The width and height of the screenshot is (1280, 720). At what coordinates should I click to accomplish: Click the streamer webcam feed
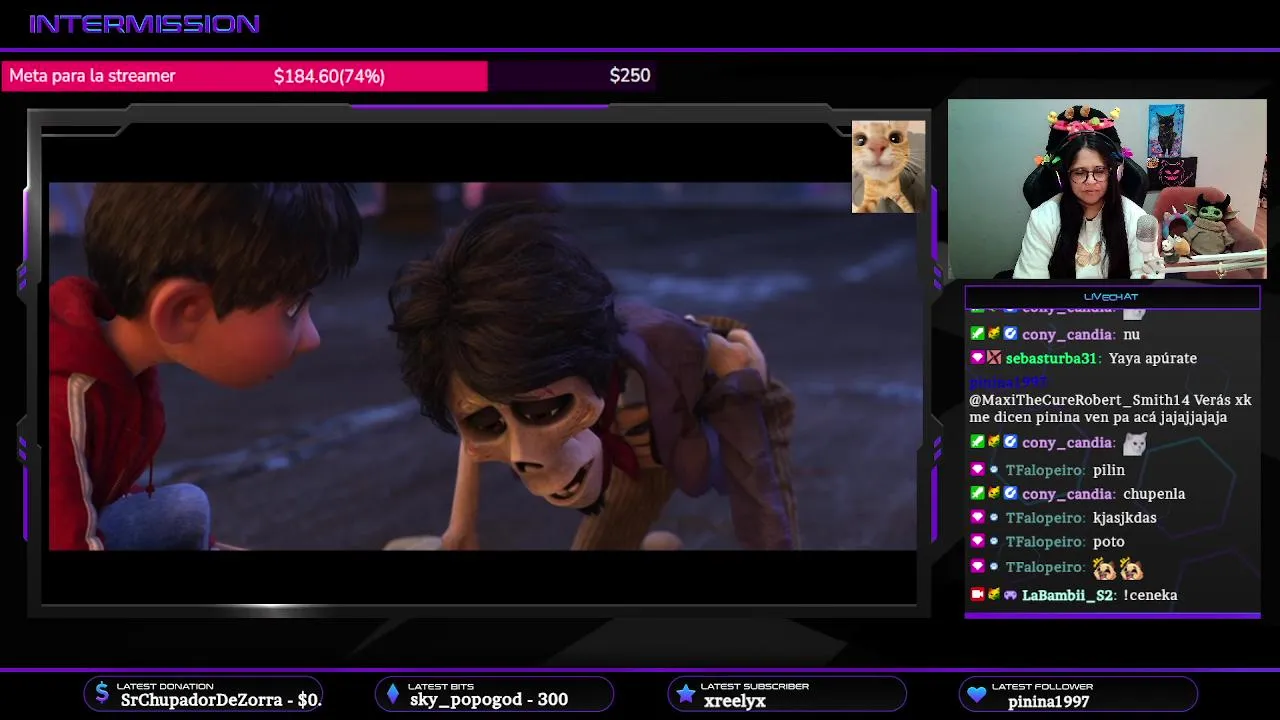pos(1107,189)
